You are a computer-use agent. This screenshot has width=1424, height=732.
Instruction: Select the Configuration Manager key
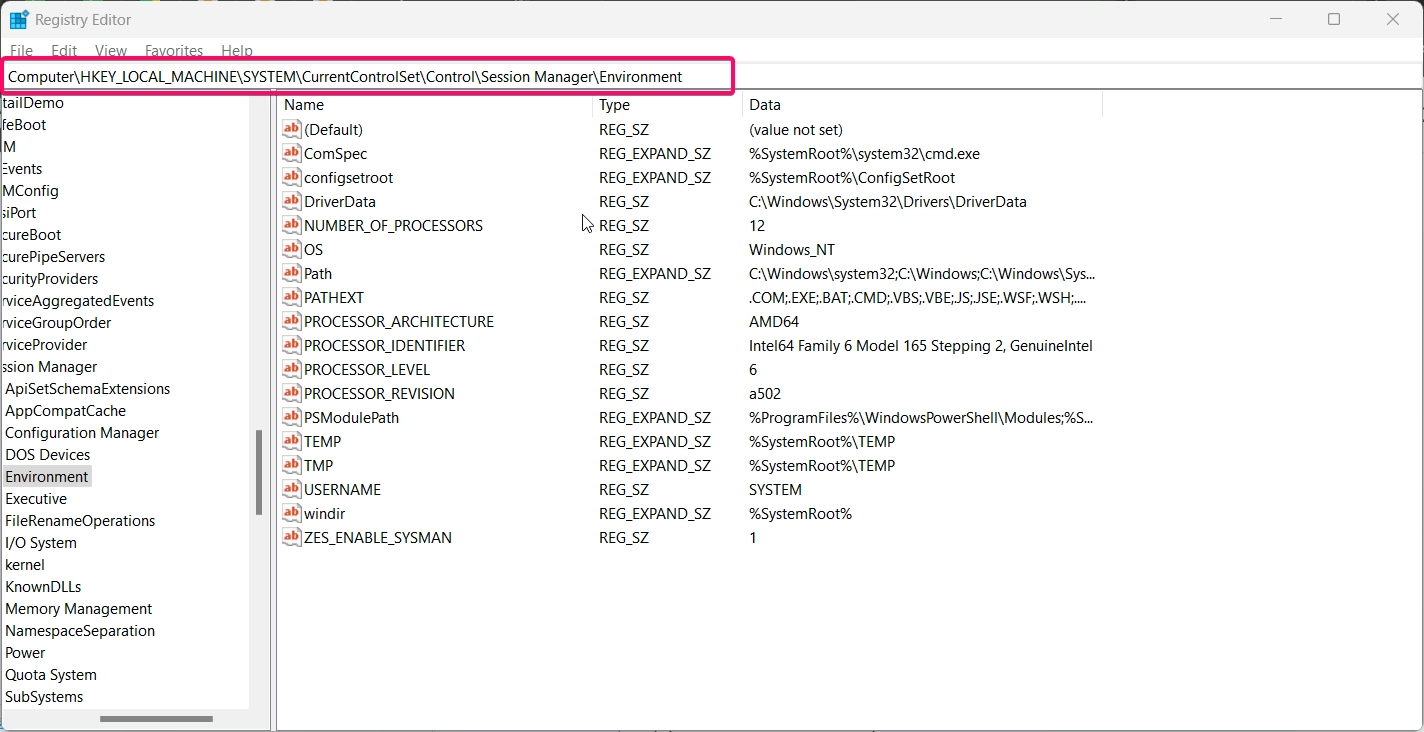(x=82, y=433)
